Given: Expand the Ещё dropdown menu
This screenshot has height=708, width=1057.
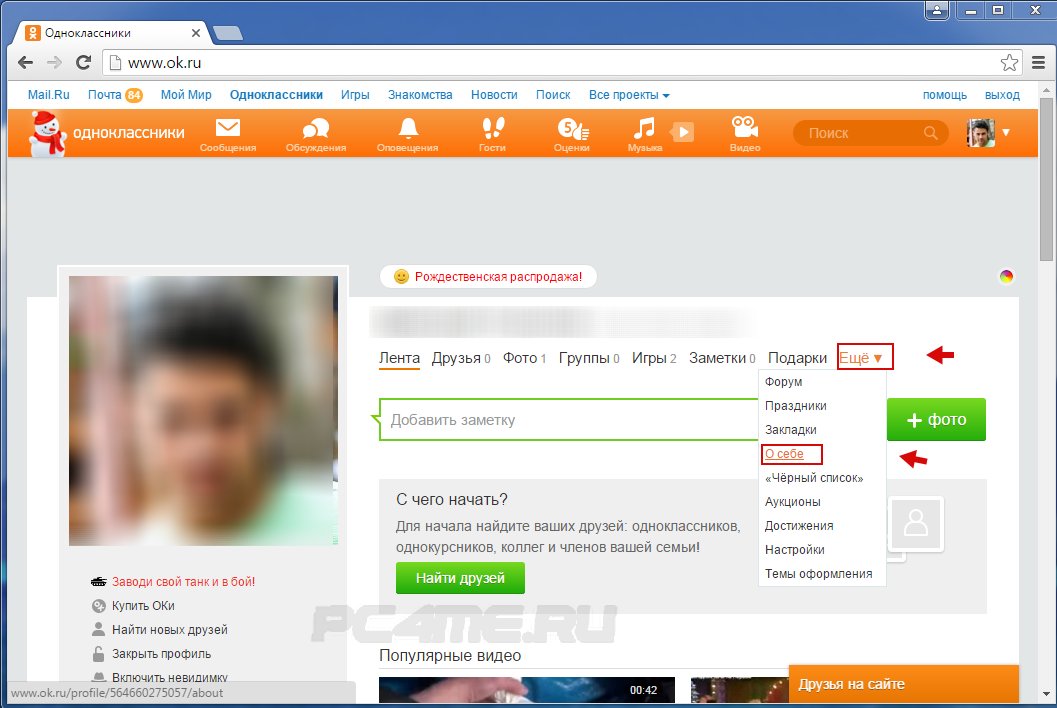Looking at the screenshot, I should point(864,358).
